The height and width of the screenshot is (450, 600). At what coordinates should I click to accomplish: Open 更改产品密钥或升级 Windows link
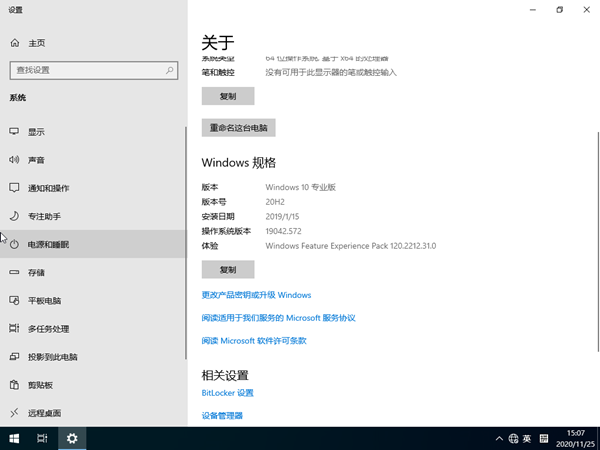coord(256,295)
